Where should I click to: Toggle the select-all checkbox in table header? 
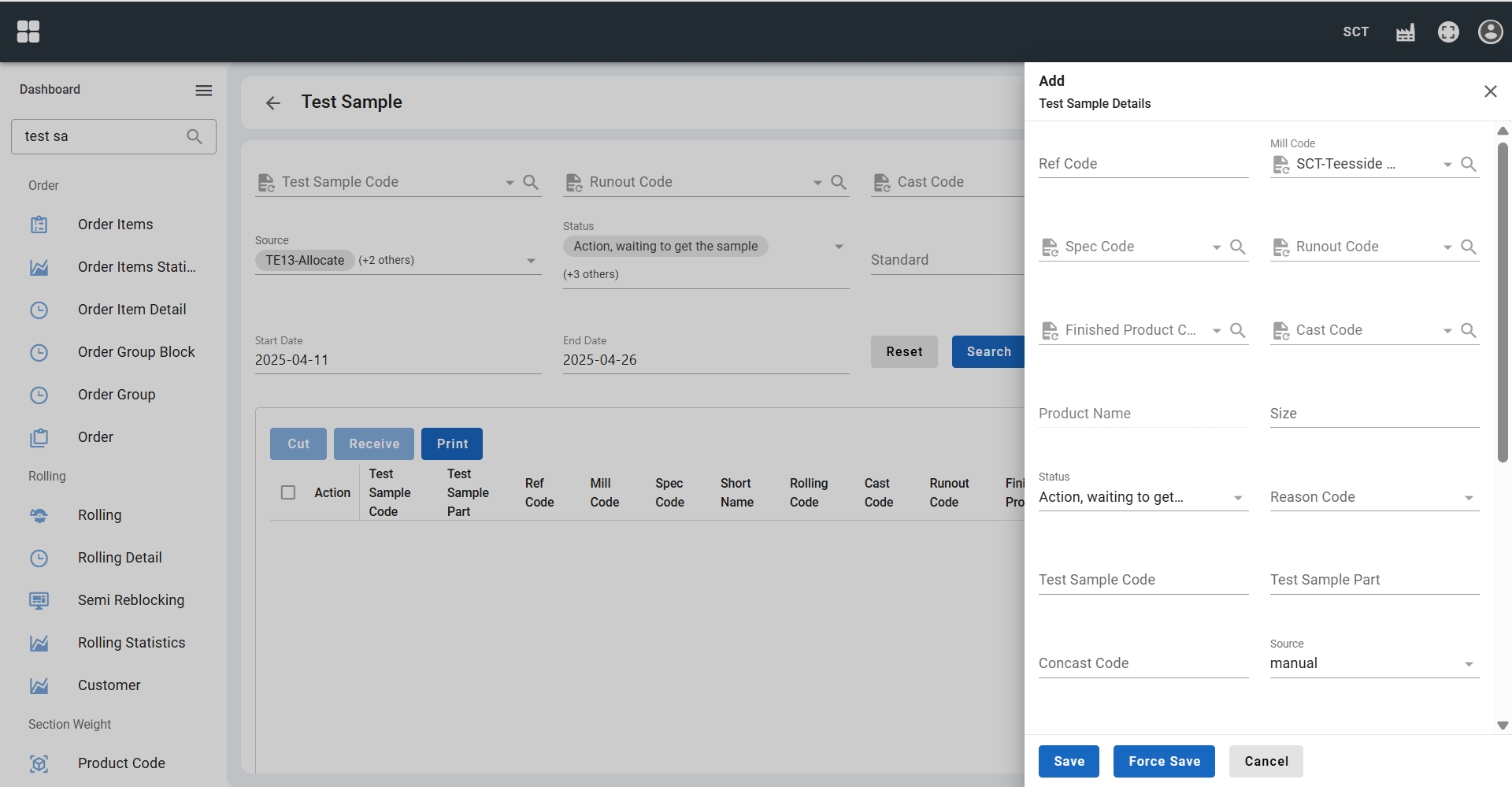click(x=288, y=492)
